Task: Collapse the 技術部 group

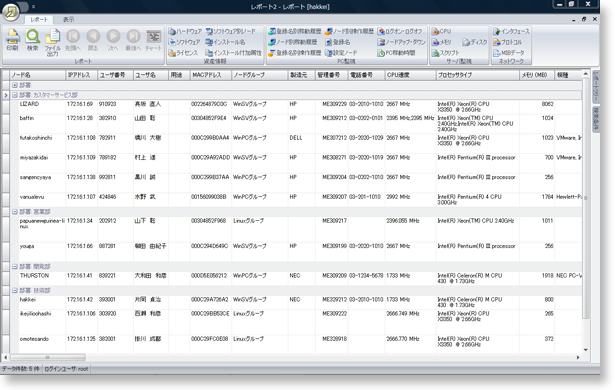Action: [15, 291]
